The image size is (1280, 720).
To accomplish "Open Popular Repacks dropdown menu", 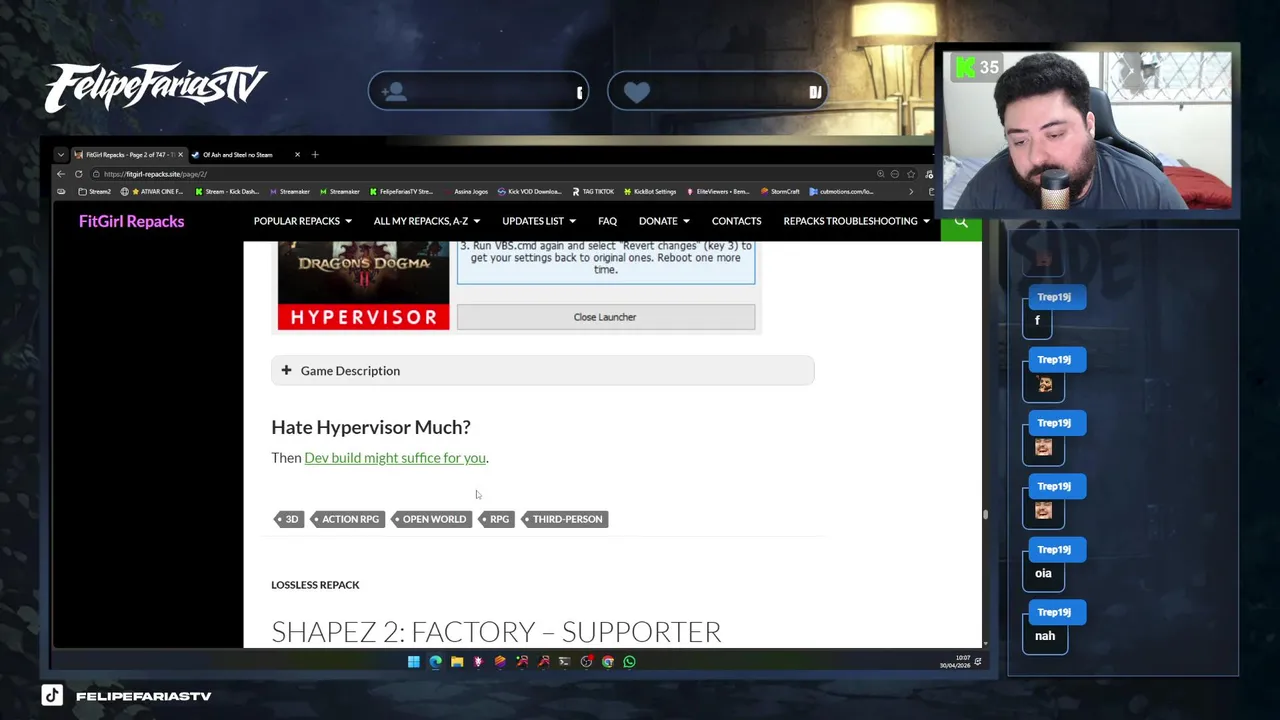I will (x=302, y=221).
